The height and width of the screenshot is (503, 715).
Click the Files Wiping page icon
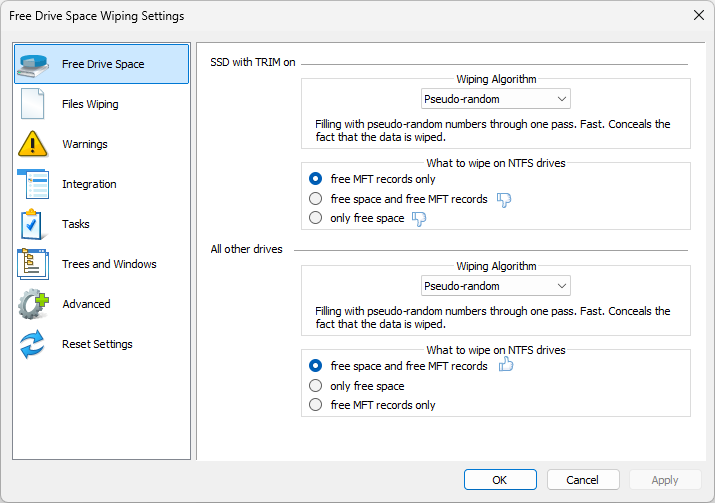click(x=33, y=104)
